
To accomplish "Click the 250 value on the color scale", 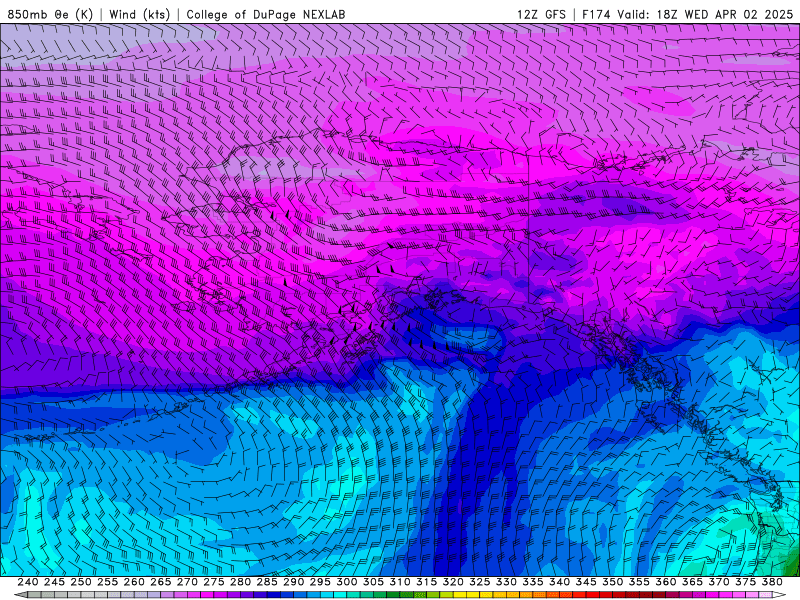I will click(x=81, y=582).
